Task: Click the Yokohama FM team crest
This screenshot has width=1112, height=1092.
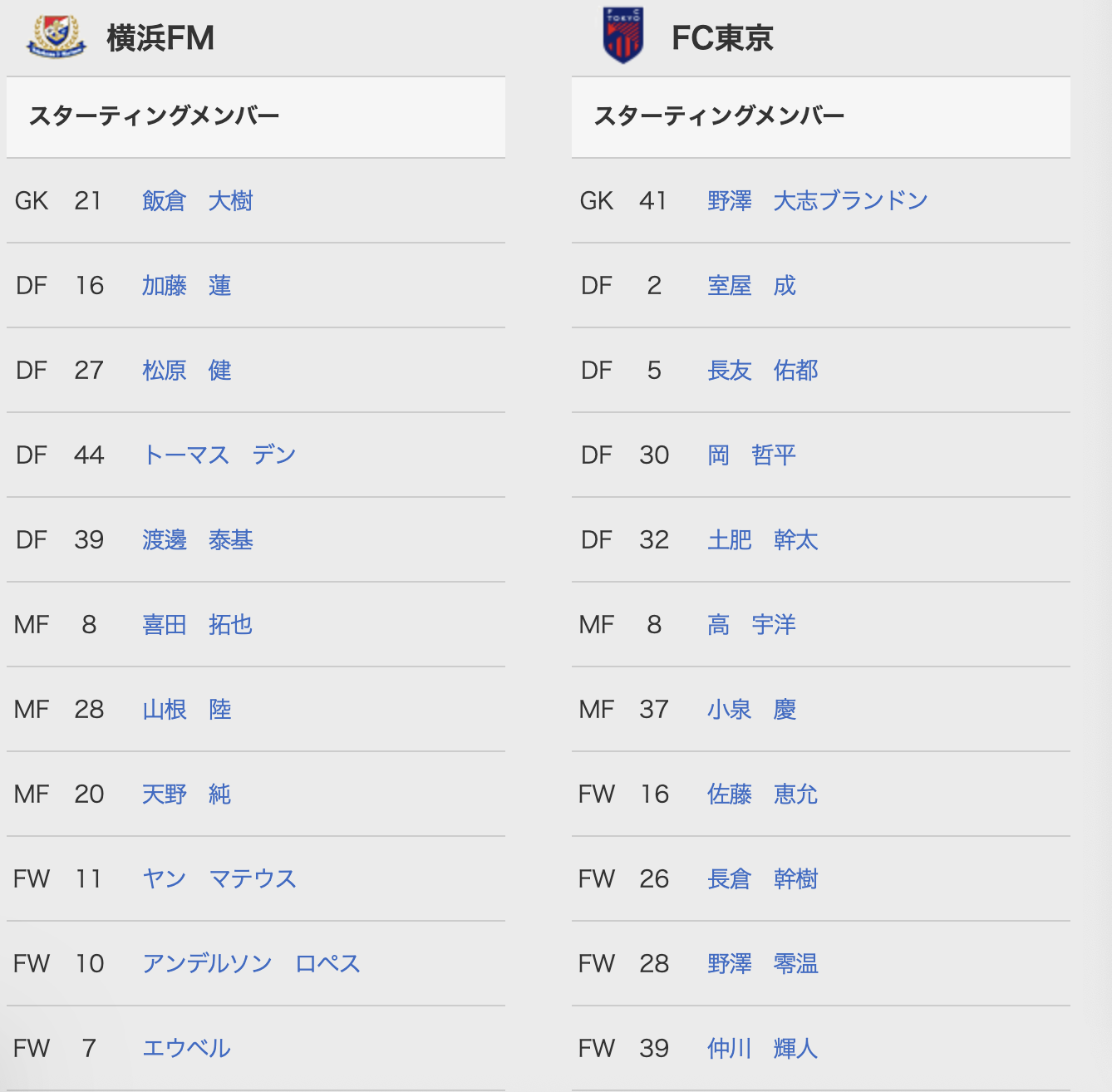Action: click(x=57, y=37)
